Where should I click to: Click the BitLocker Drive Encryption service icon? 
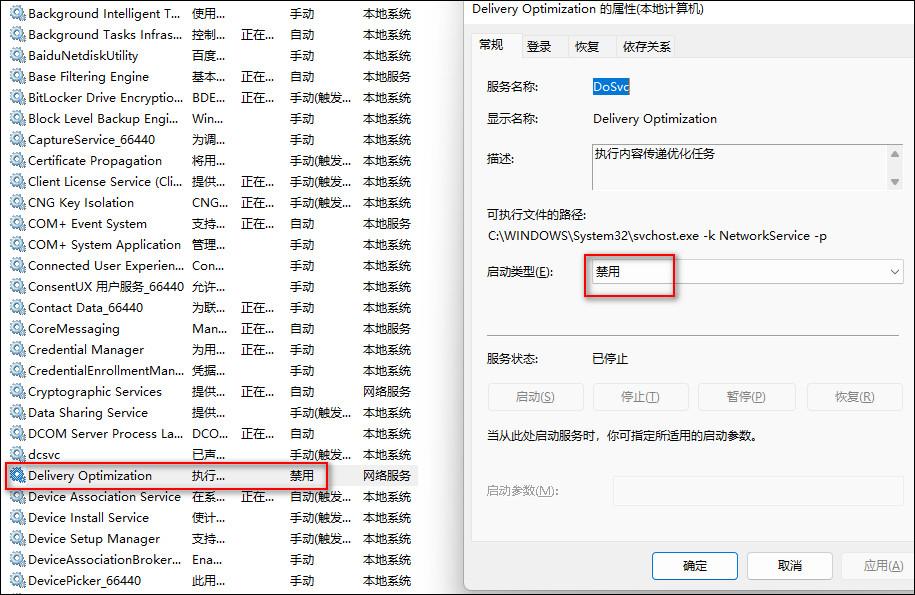click(x=18, y=97)
